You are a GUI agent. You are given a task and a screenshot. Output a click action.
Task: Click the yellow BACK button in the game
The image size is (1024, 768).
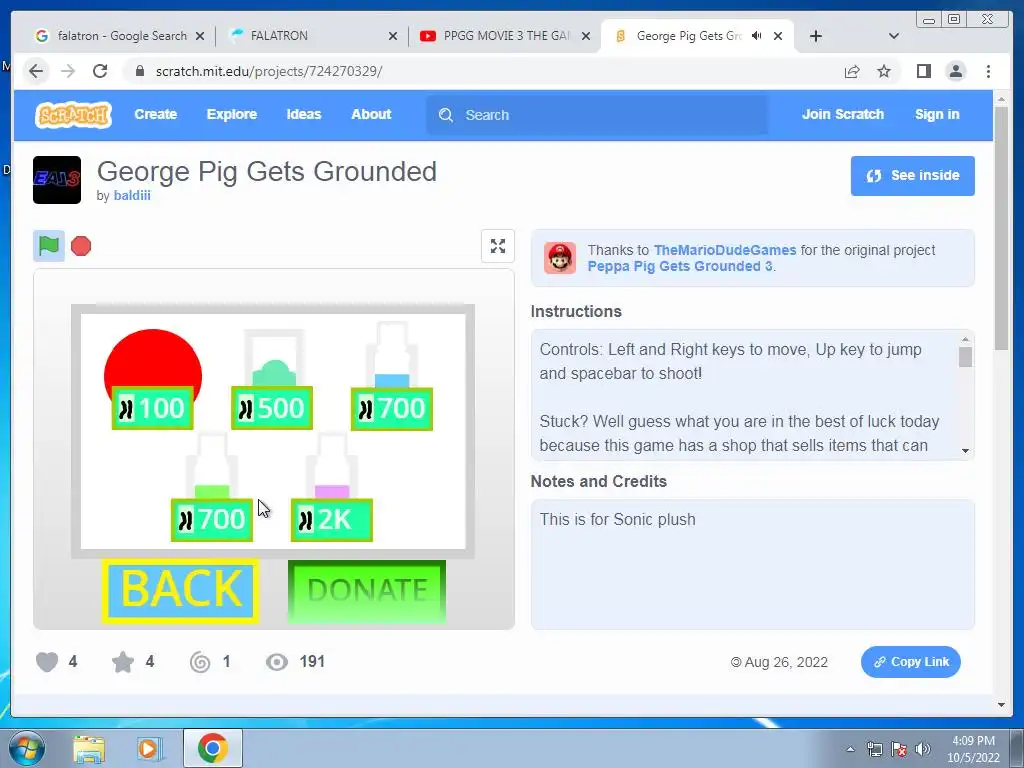pos(181,590)
